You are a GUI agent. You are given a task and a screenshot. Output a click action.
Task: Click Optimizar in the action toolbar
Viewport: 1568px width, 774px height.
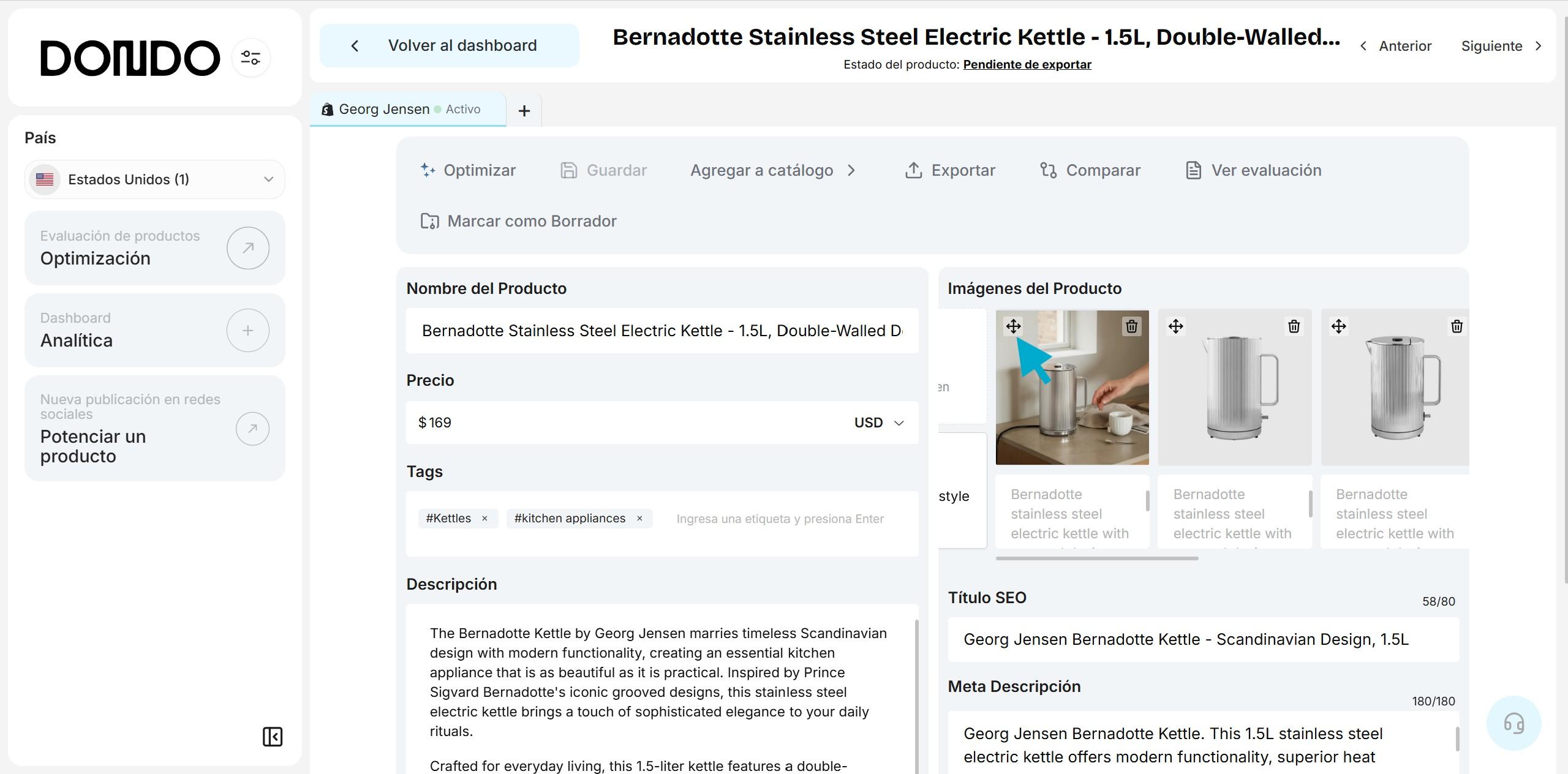(x=469, y=170)
